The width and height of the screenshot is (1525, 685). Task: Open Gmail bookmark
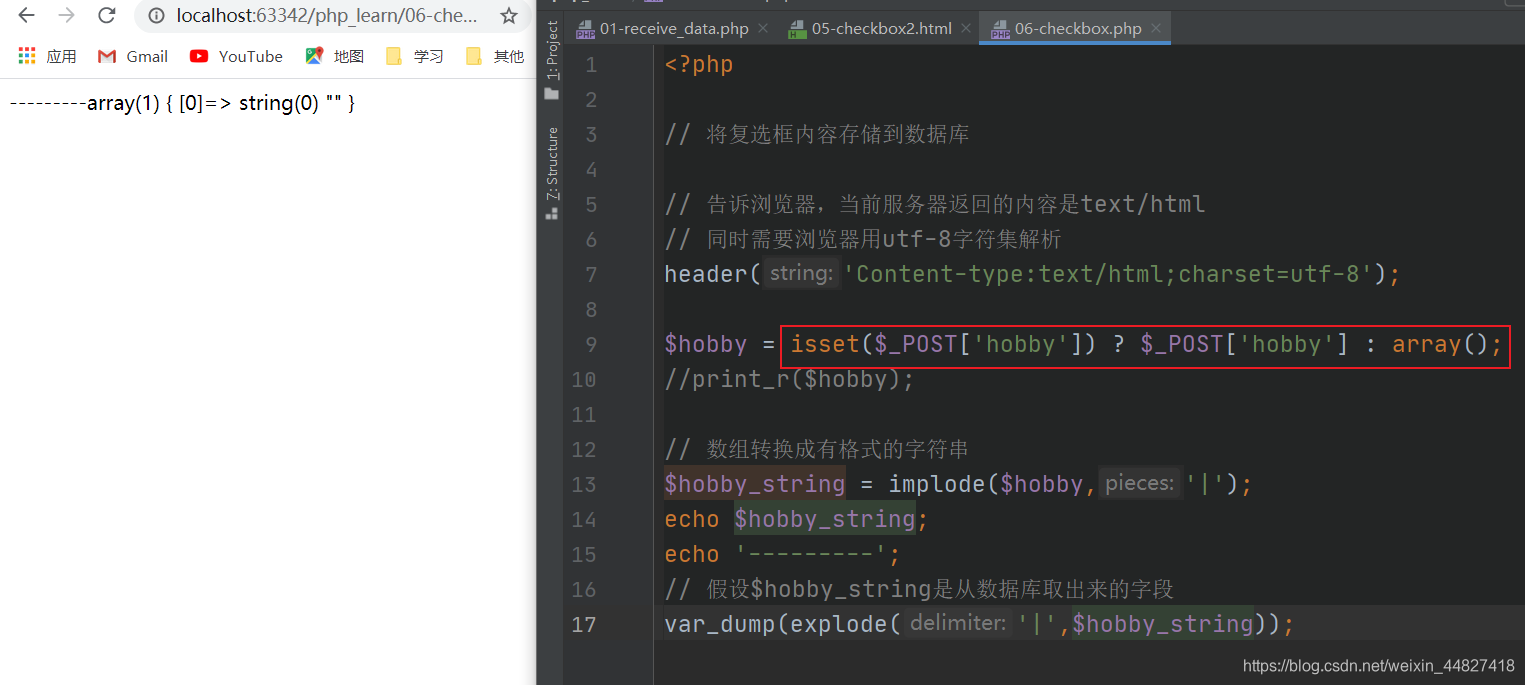(x=133, y=56)
